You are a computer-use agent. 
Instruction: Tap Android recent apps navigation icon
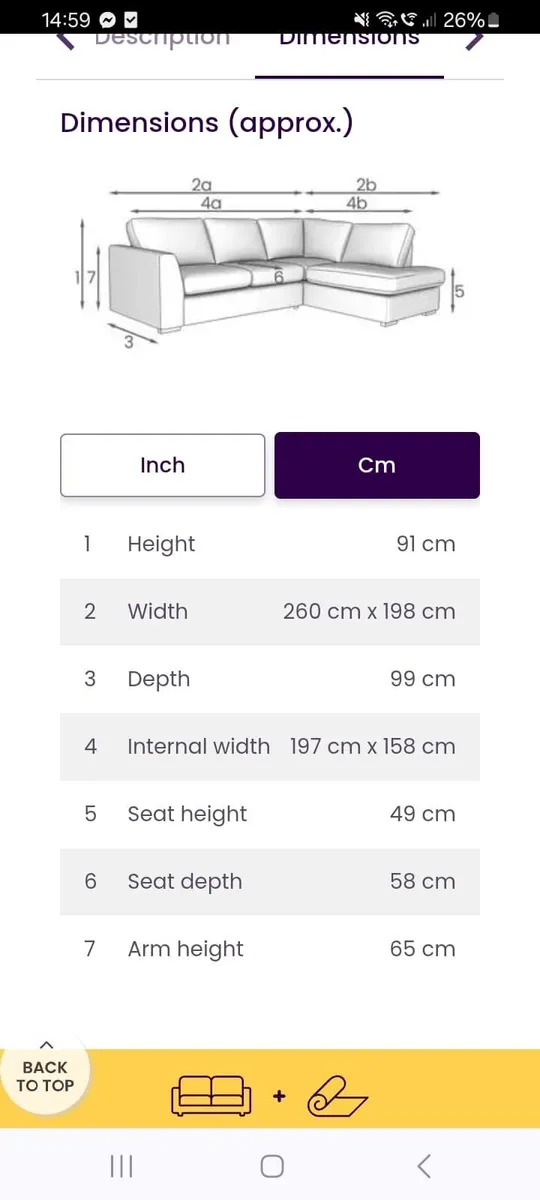click(x=121, y=1166)
